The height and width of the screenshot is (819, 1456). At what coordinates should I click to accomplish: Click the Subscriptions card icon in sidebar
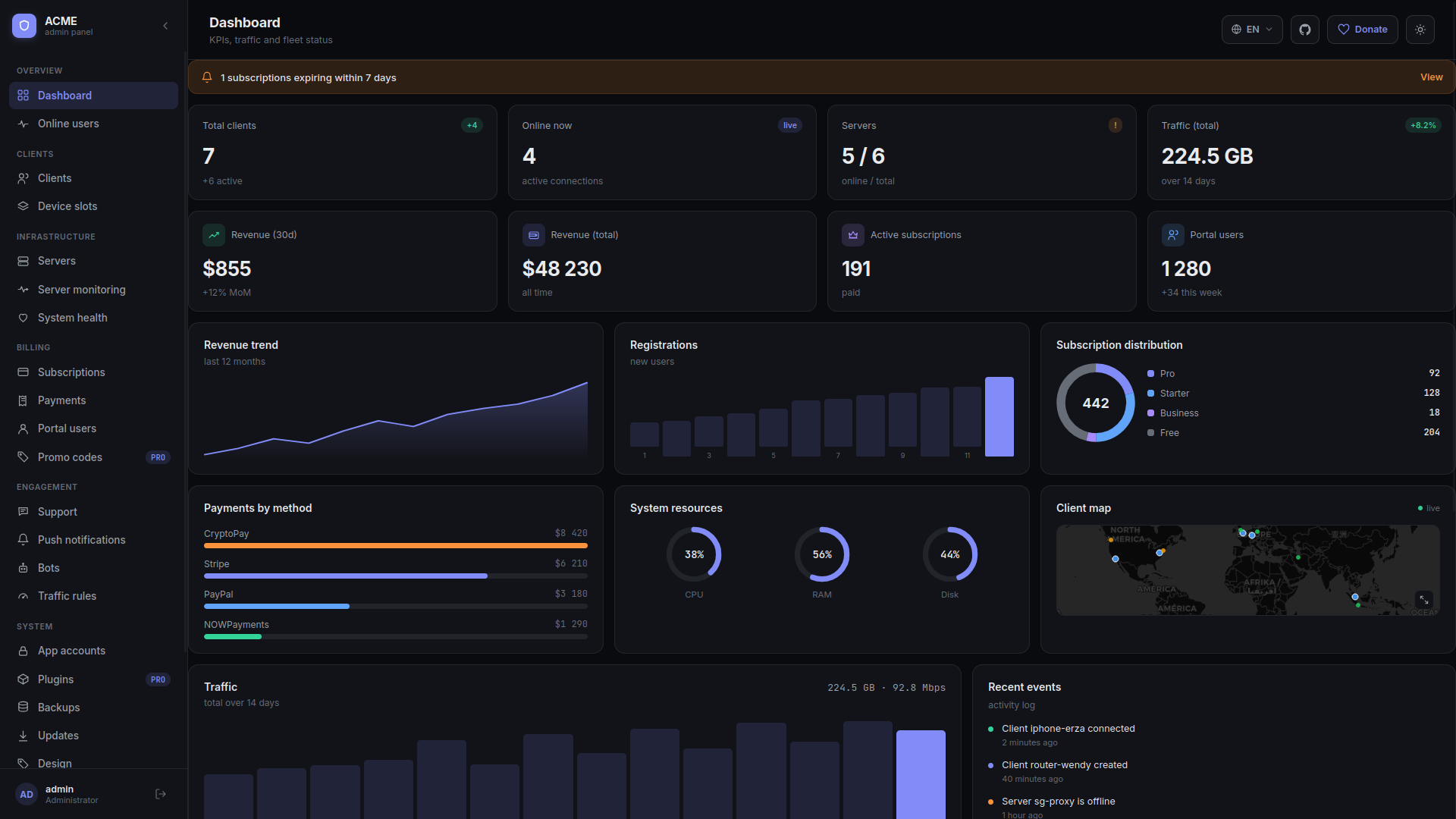click(x=23, y=372)
